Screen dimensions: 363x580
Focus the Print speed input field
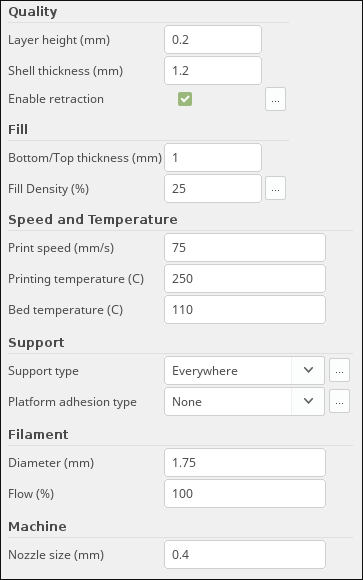click(x=245, y=247)
